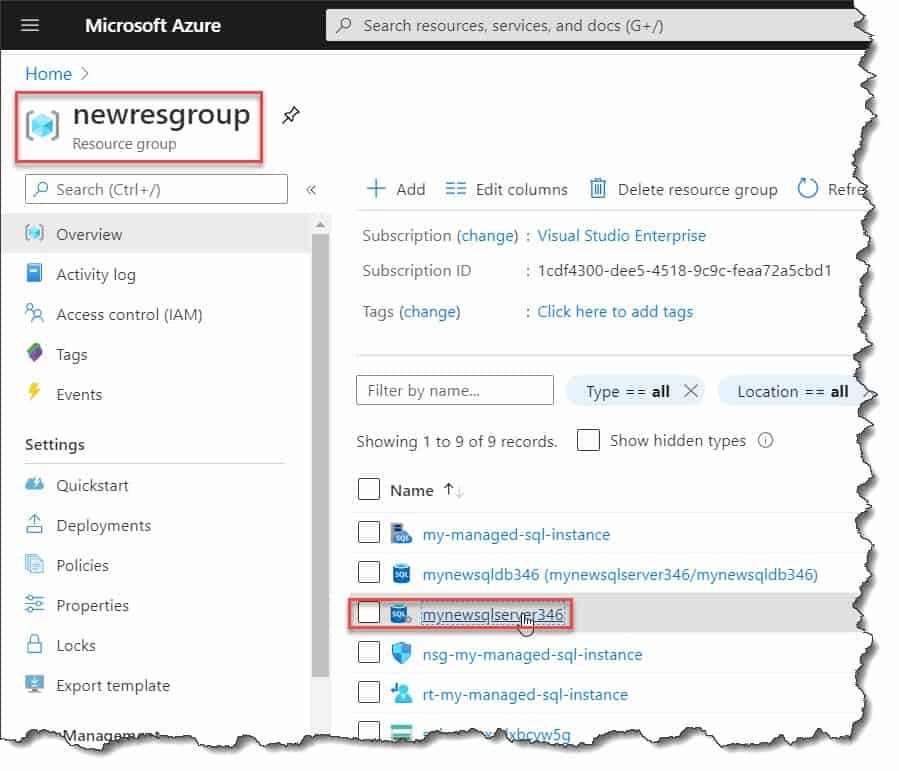The width and height of the screenshot is (899, 771).
Task: Open the hamburger portal menu
Action: [x=30, y=25]
